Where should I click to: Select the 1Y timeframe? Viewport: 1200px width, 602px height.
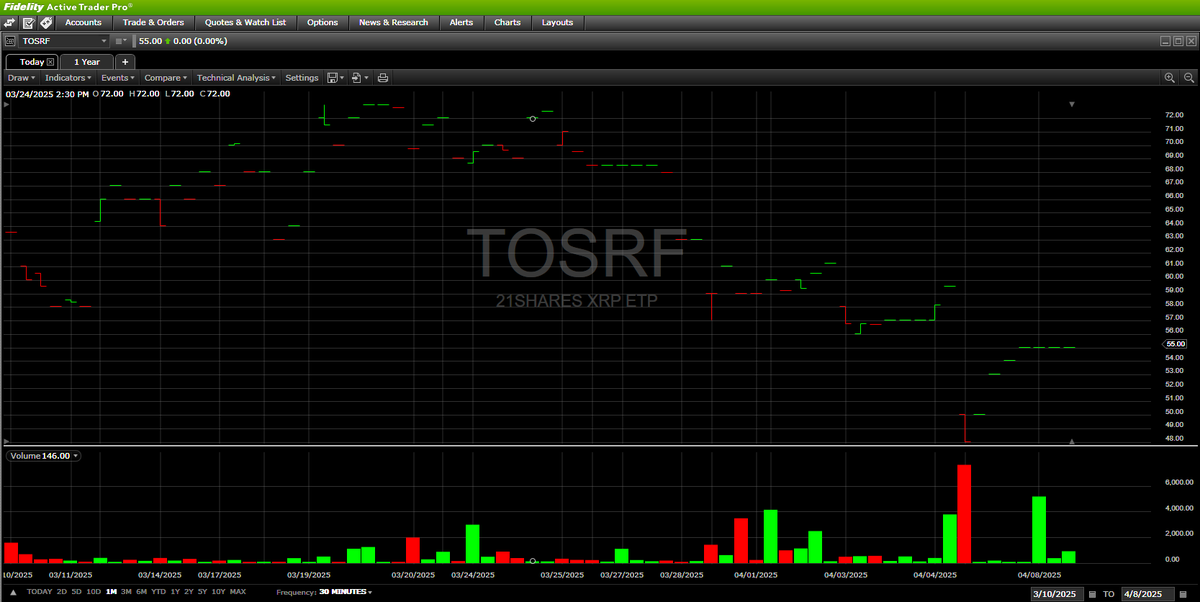(176, 592)
